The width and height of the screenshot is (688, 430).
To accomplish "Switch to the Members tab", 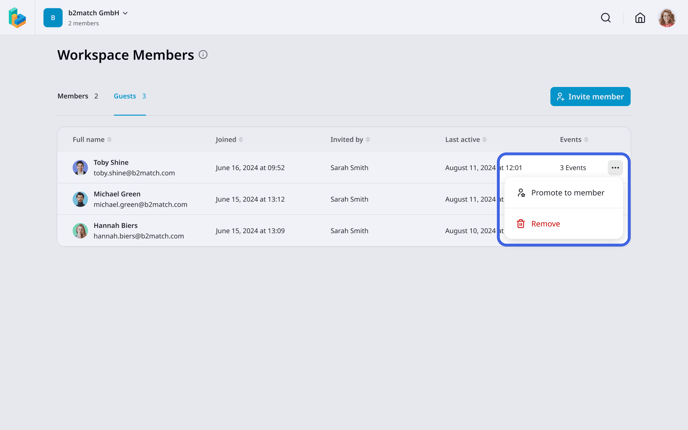I will tap(78, 96).
